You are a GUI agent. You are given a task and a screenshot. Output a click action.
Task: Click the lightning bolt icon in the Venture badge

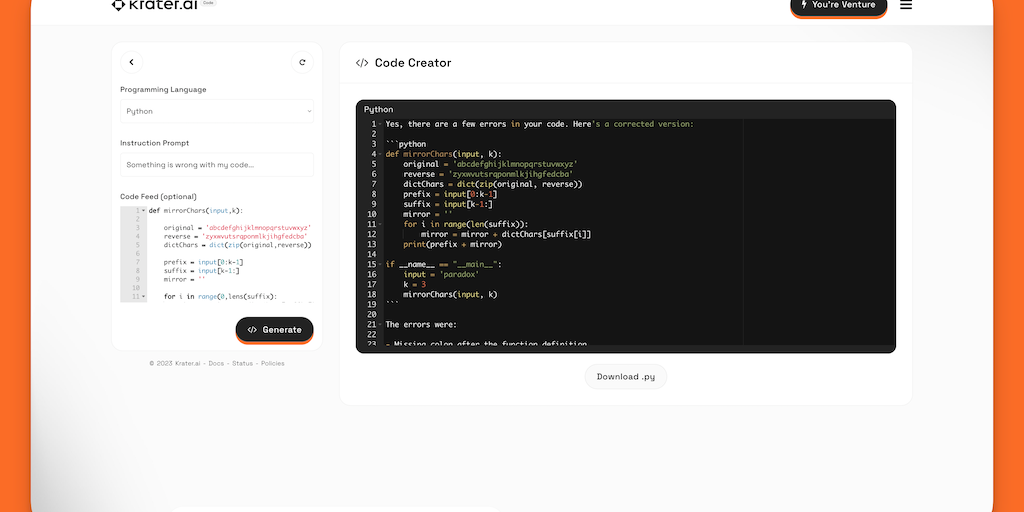click(x=804, y=5)
